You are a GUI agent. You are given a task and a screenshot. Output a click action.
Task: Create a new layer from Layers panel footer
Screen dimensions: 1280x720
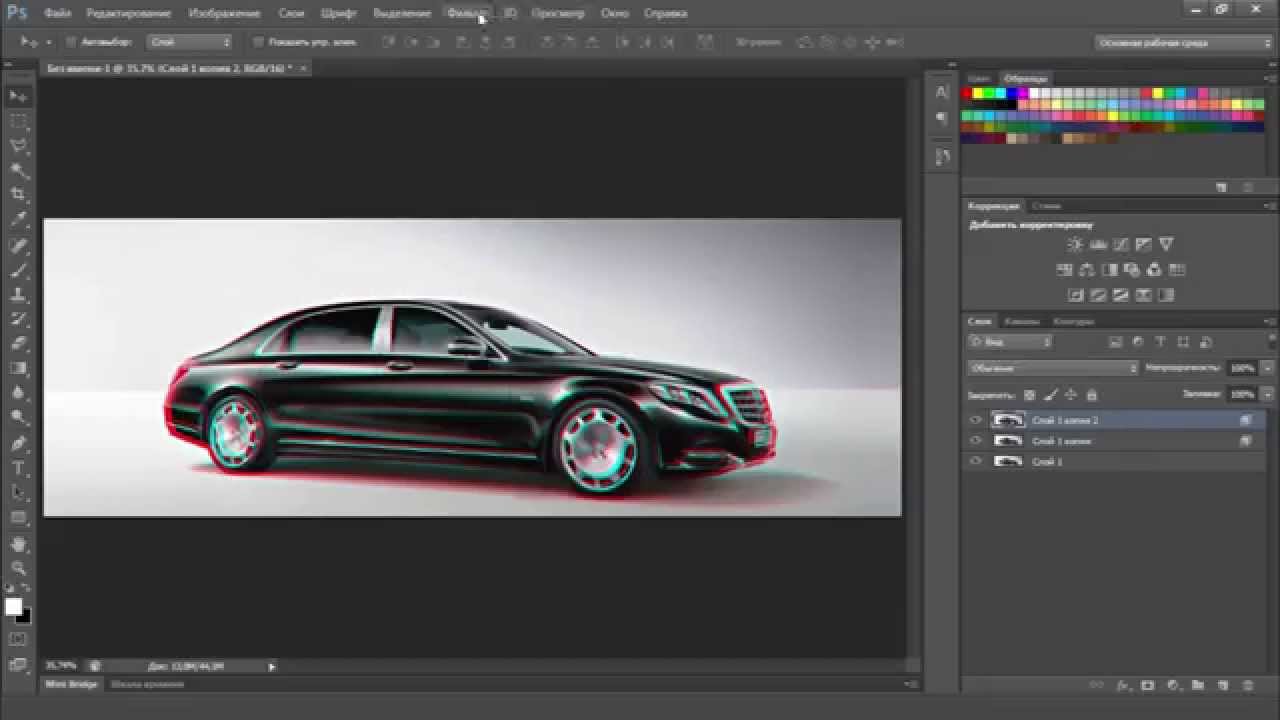coord(1222,686)
